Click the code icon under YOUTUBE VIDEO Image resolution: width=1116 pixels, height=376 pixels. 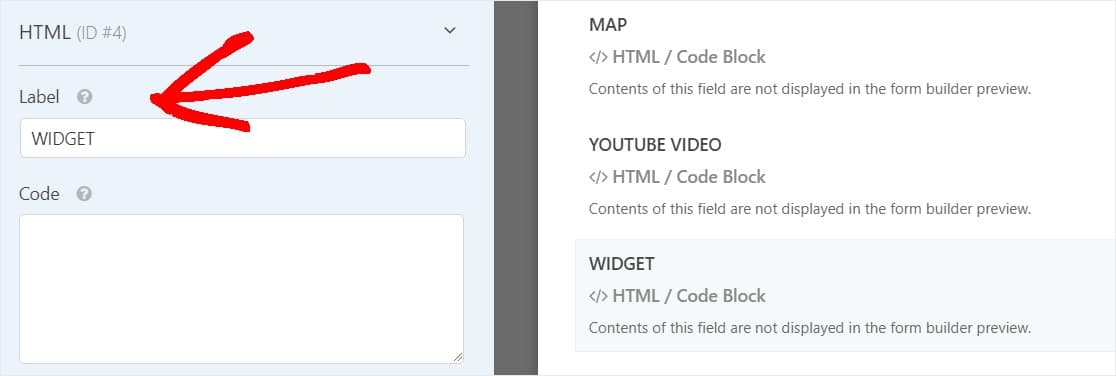598,177
